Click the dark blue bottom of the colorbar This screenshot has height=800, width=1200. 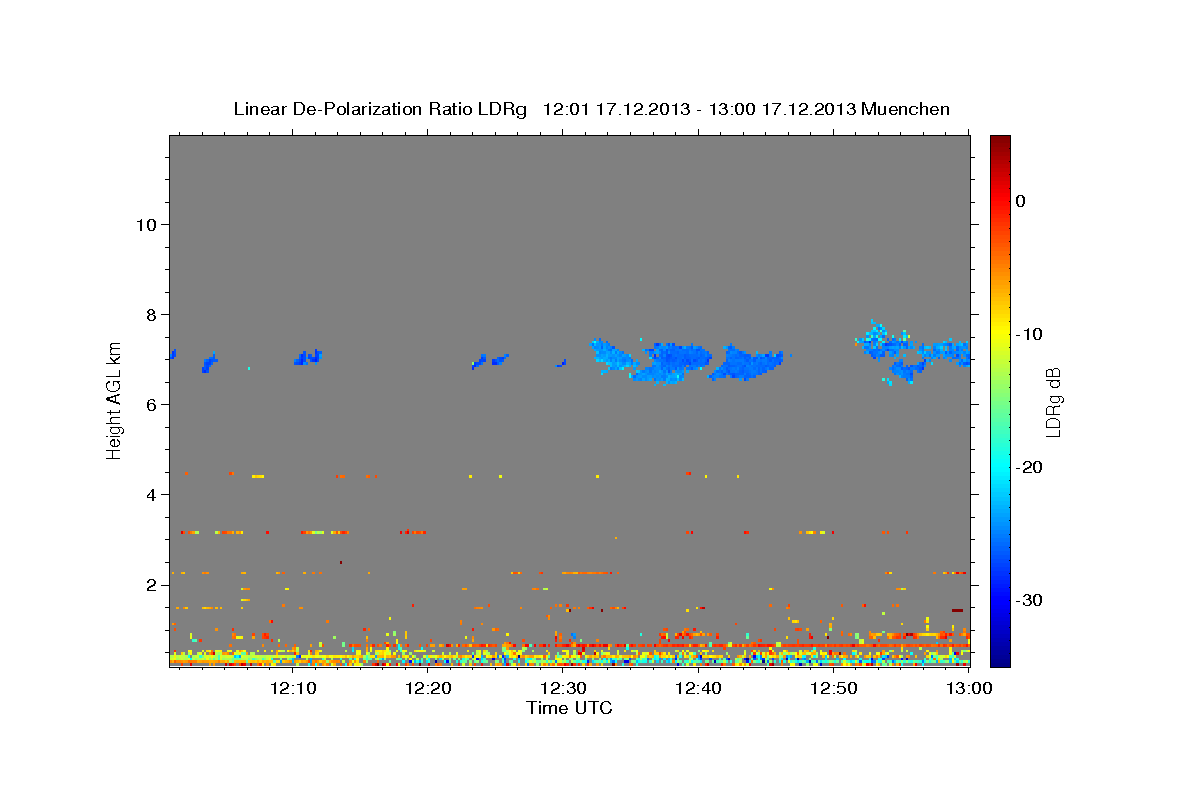[1000, 655]
